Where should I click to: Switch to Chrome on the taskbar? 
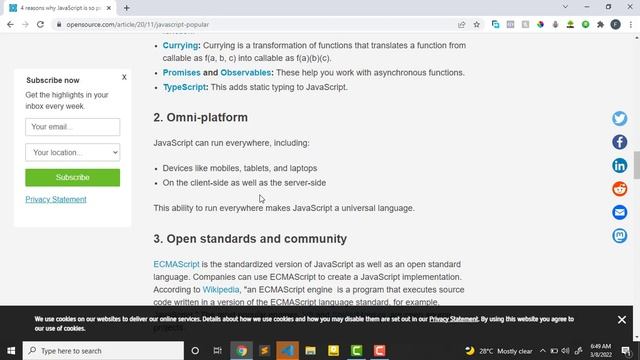pos(241,351)
